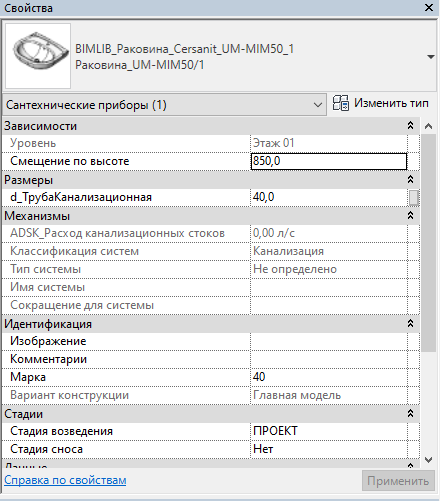Click the Применить button
440x501 pixels.
398,481
